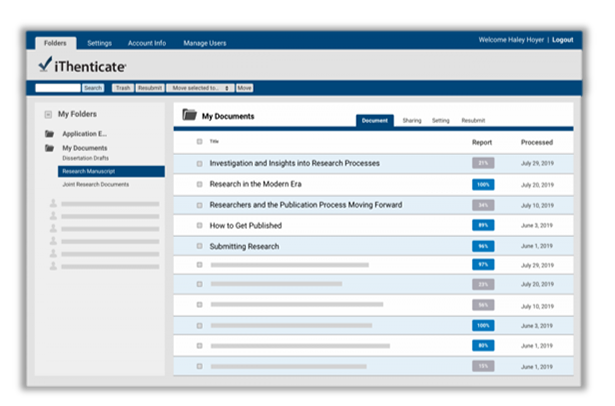Screen dimensions: 615x406
Task: Click the My Folders heading
Action: click(77, 114)
